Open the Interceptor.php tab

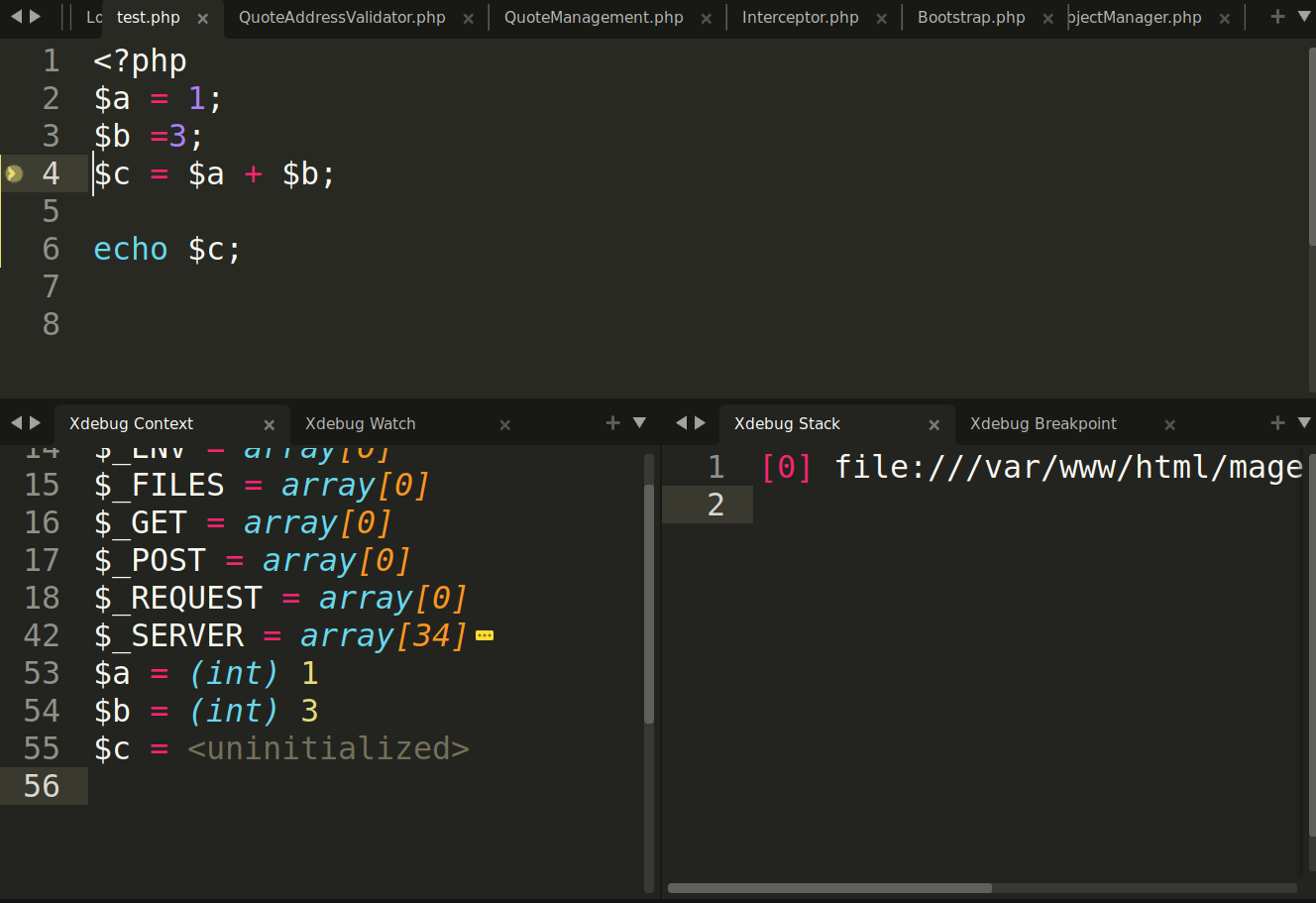click(x=800, y=18)
